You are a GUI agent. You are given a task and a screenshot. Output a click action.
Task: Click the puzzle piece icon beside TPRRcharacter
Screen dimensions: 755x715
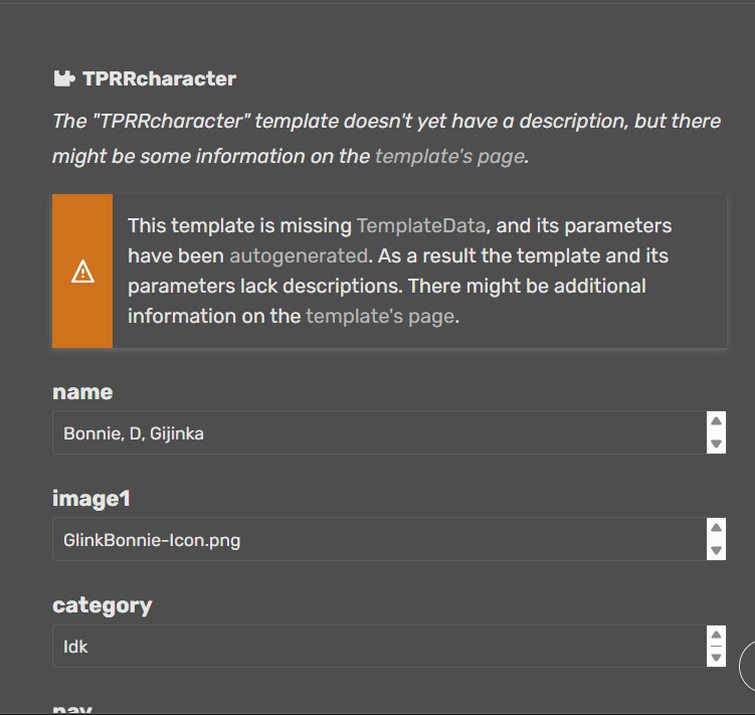(64, 79)
